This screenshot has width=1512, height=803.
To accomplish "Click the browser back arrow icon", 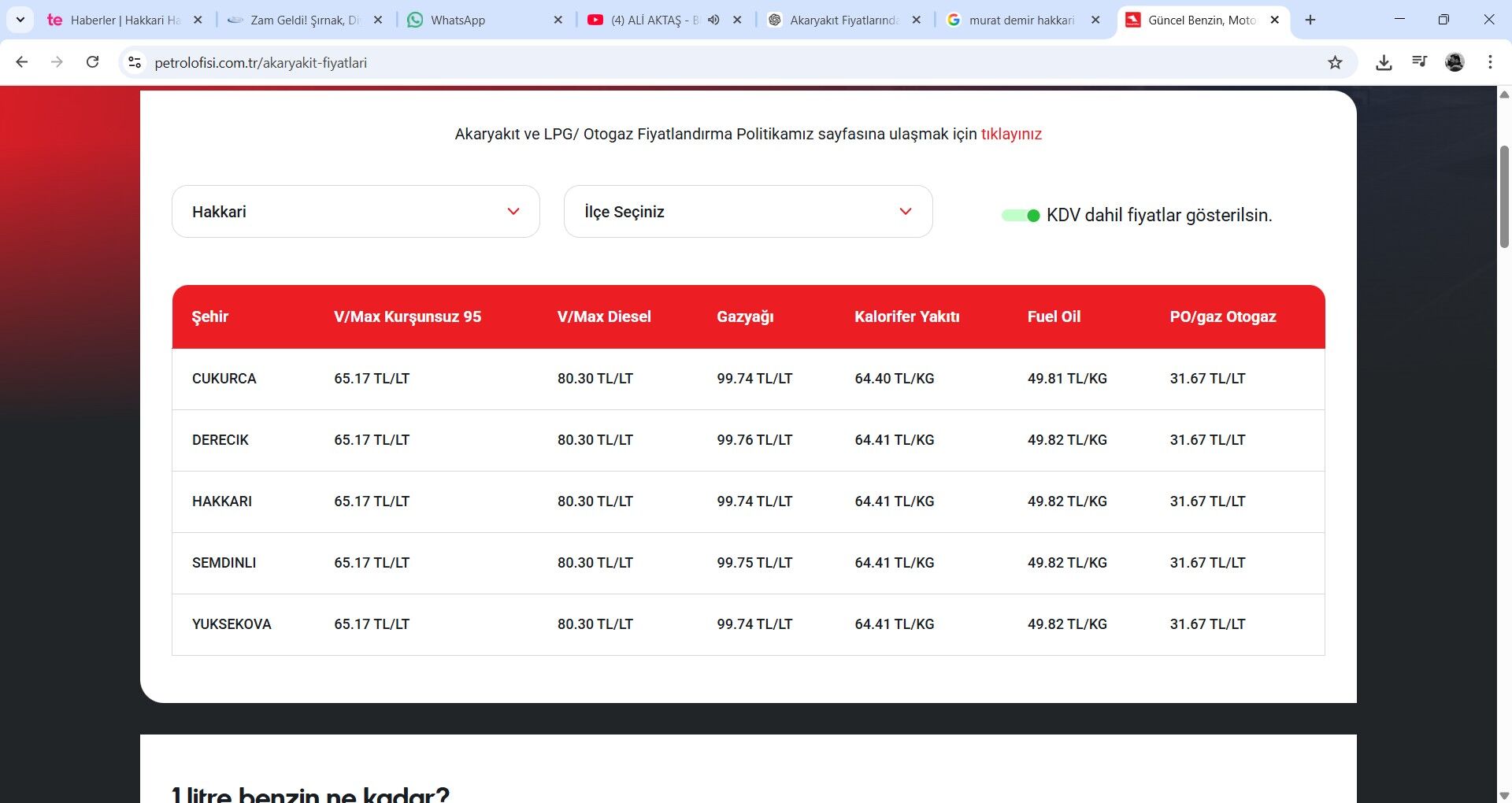I will coord(22,62).
